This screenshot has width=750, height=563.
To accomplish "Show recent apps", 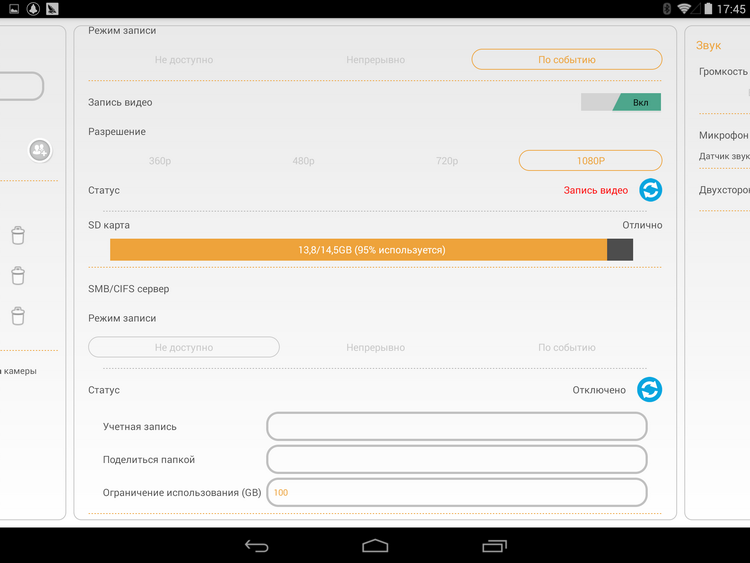I will [x=494, y=546].
